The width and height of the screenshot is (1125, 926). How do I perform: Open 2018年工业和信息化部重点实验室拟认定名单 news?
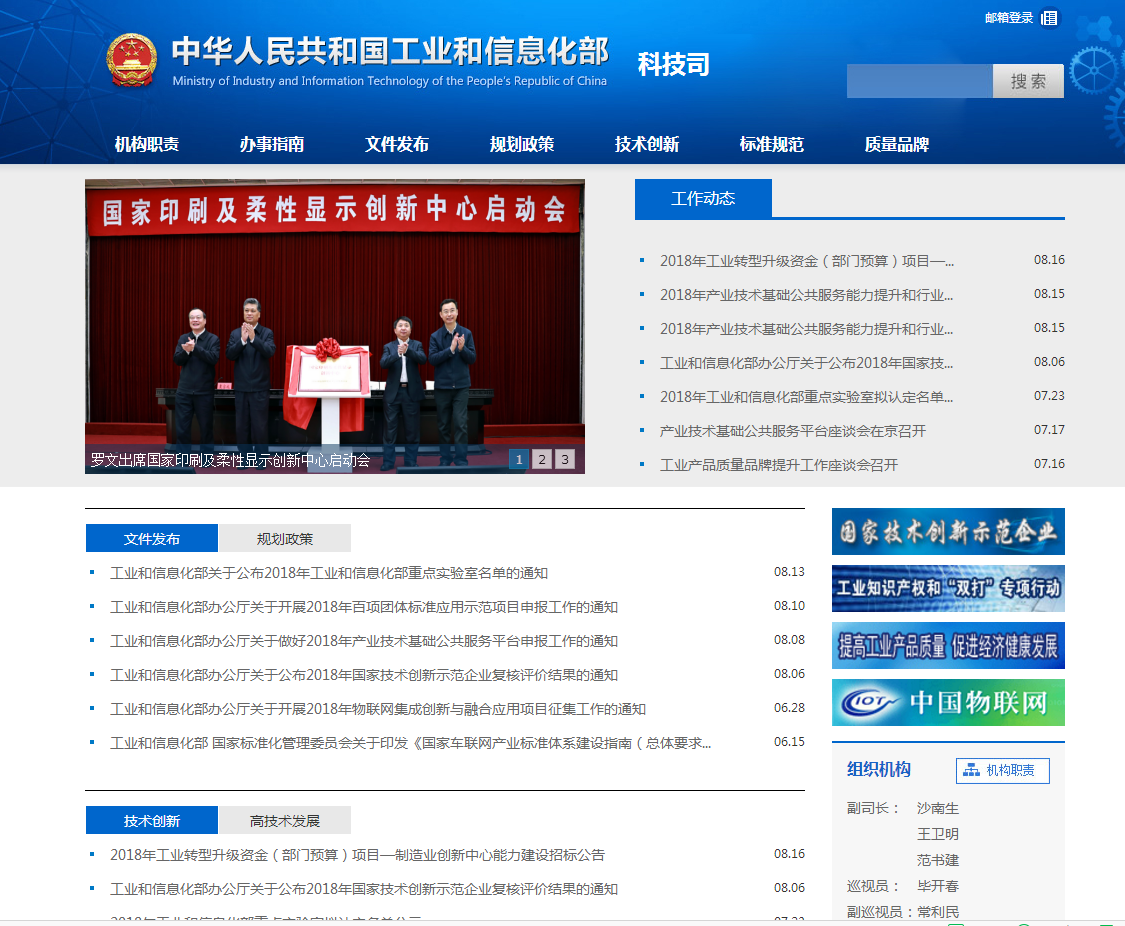[806, 397]
